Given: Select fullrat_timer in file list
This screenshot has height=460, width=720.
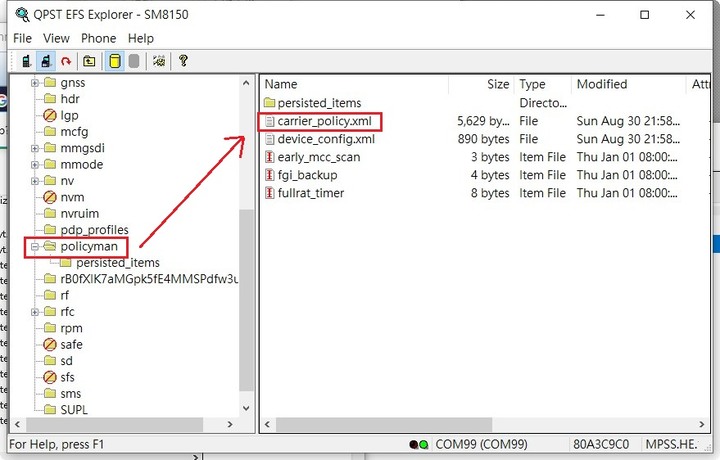Looking at the screenshot, I should (310, 193).
